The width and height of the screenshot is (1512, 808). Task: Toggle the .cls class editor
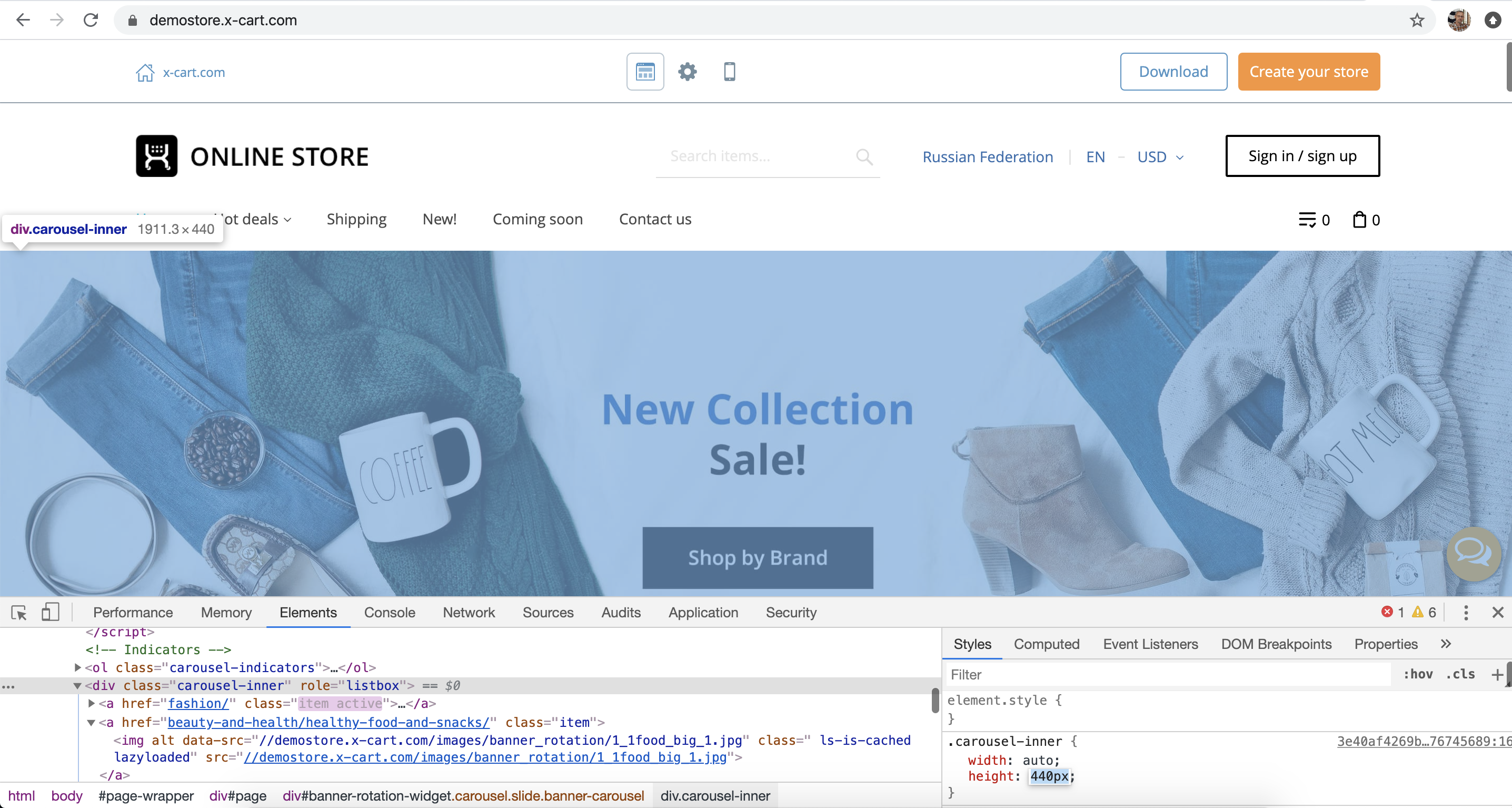(1460, 674)
